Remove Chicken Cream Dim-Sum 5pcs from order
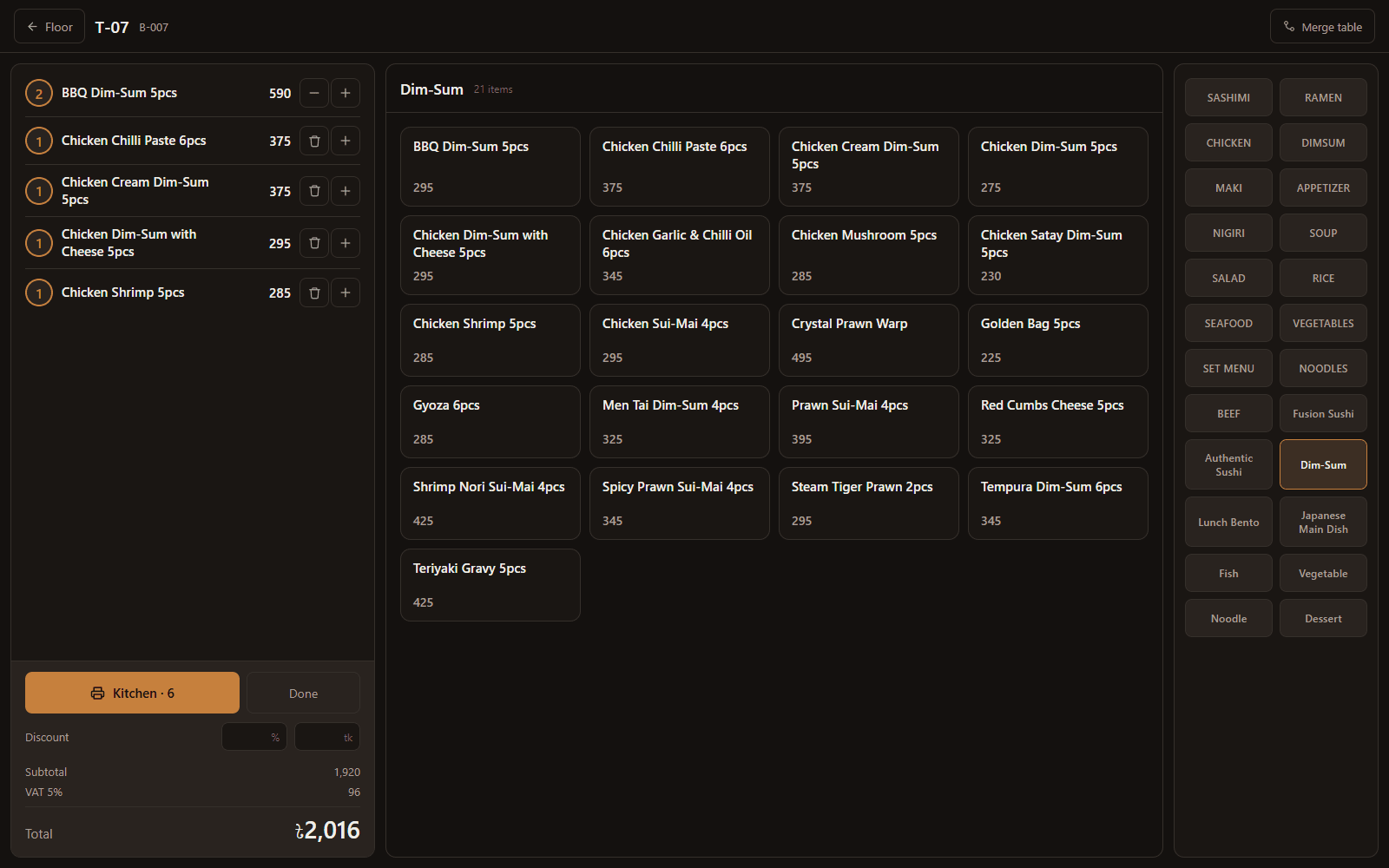 (x=314, y=191)
